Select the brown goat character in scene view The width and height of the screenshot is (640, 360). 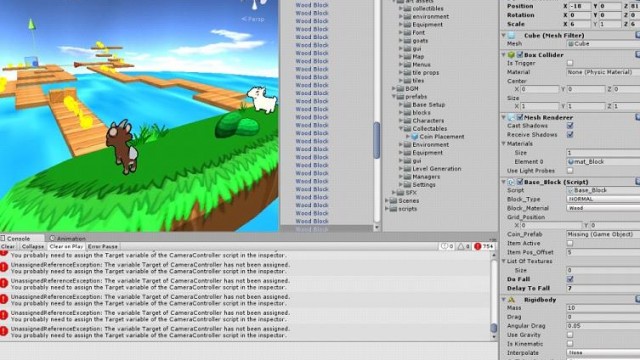[x=122, y=146]
